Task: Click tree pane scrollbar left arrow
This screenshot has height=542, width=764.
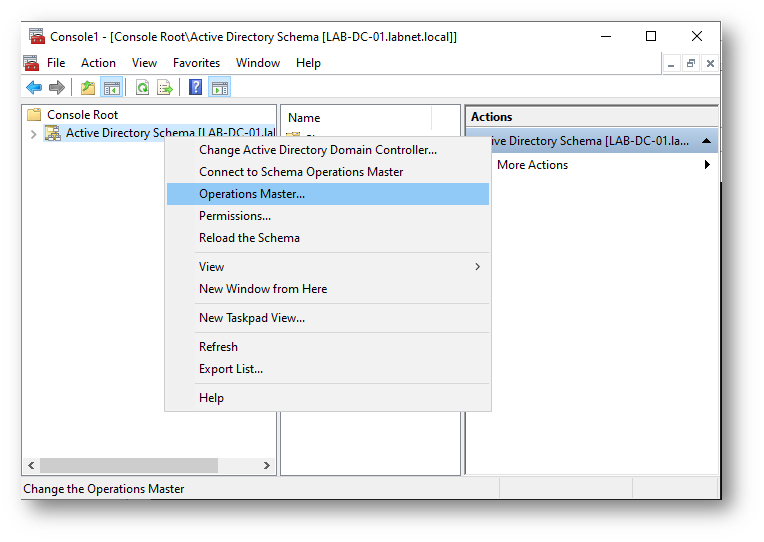Action: coord(31,465)
